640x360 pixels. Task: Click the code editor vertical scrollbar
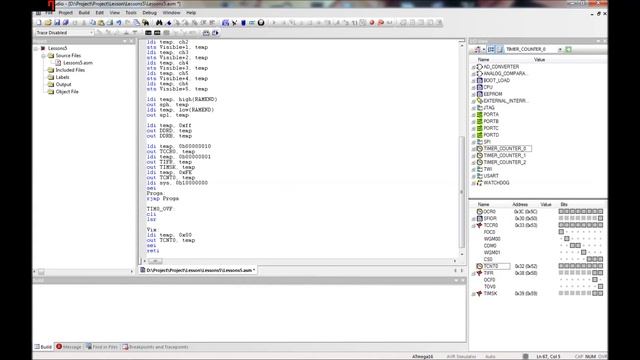pos(462,149)
